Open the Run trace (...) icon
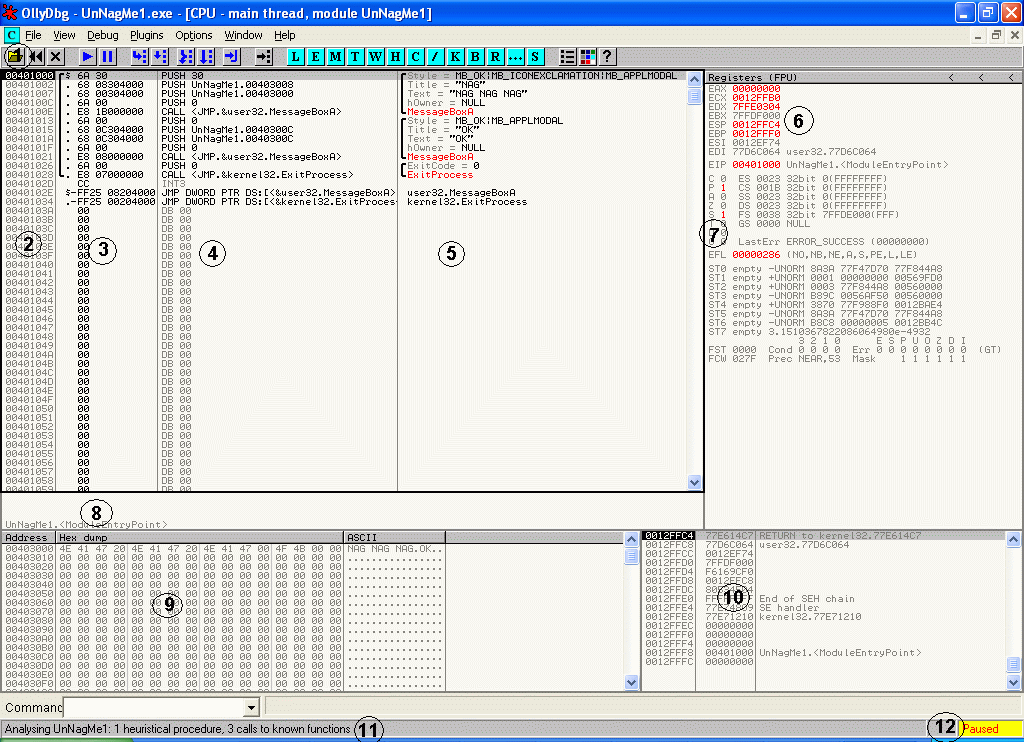 click(x=515, y=57)
